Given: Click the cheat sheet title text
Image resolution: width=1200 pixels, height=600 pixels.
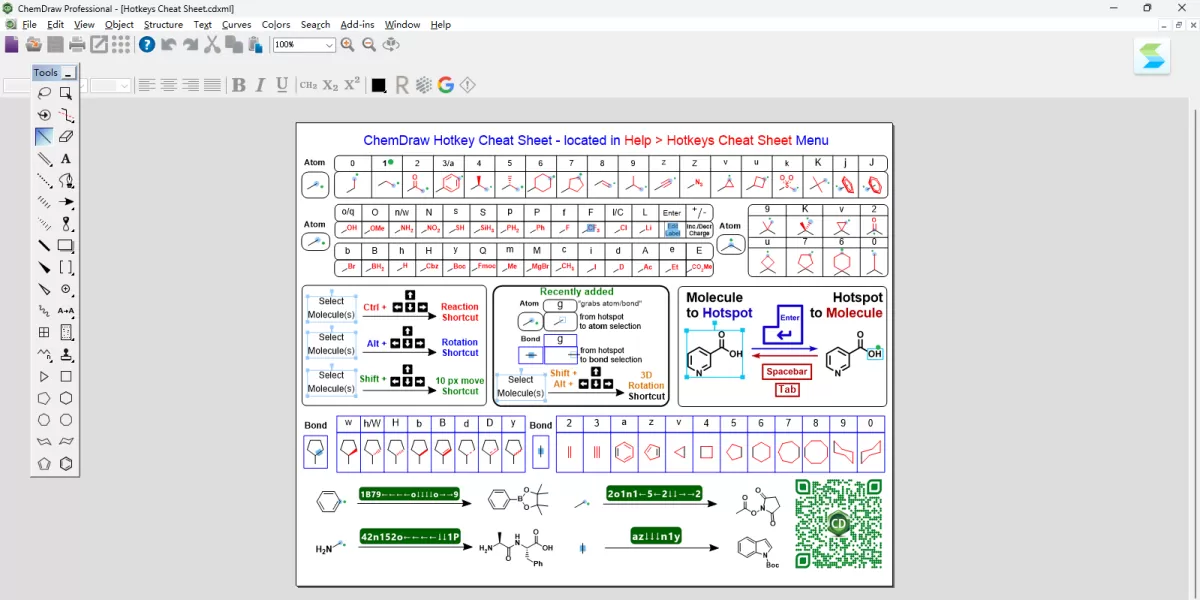Looking at the screenshot, I should point(596,141).
